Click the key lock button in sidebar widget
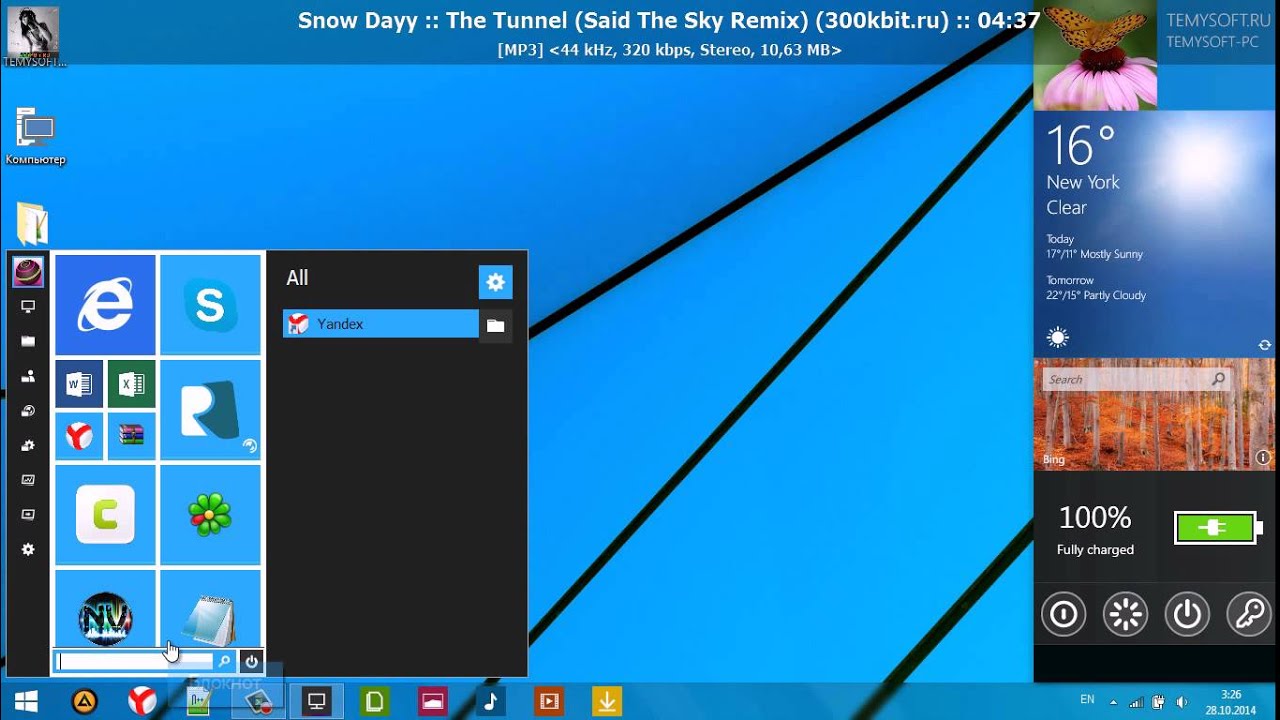Screen dimensions: 1280x720 coord(1249,614)
